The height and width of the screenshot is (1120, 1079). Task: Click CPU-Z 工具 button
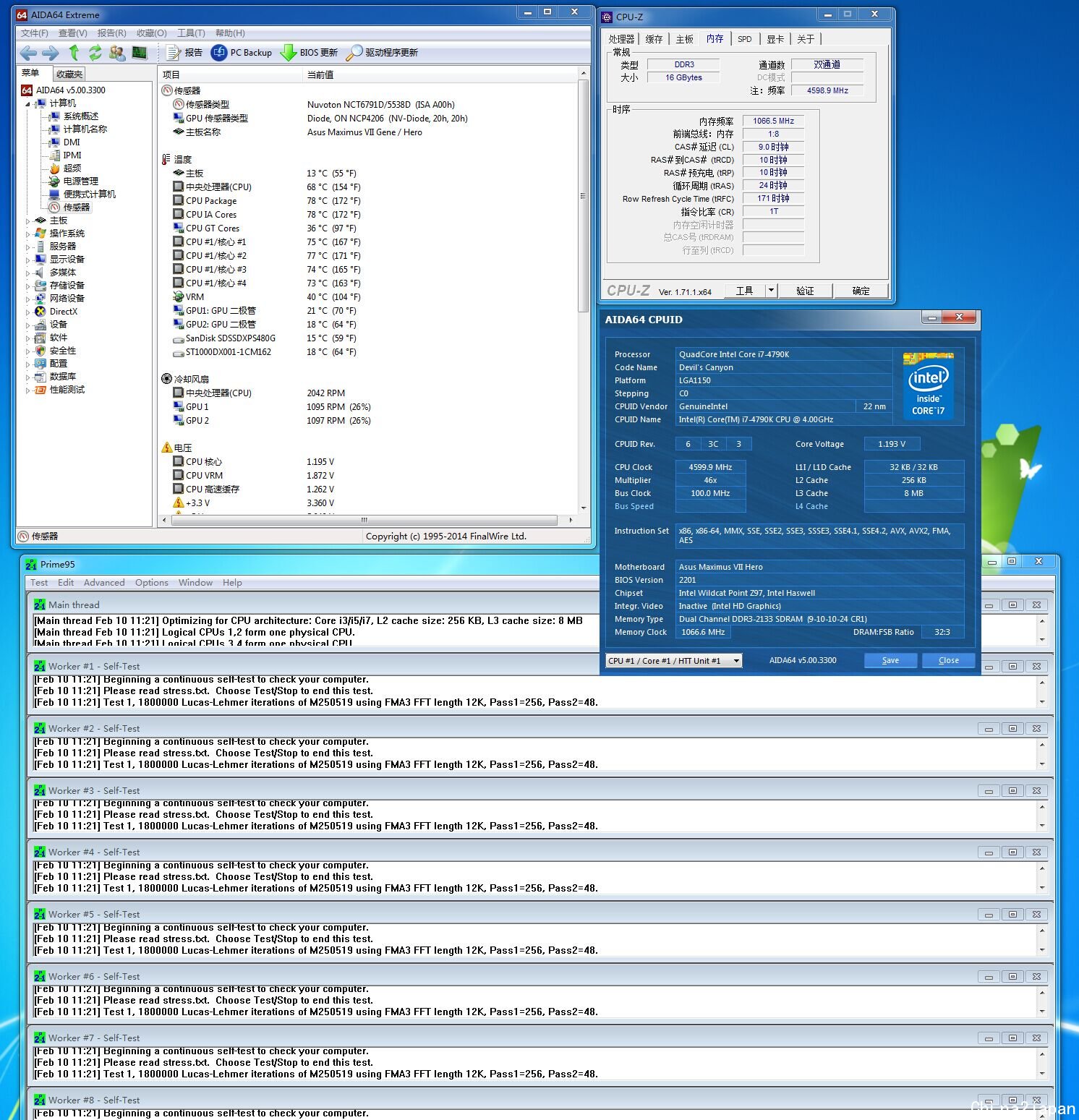745,291
